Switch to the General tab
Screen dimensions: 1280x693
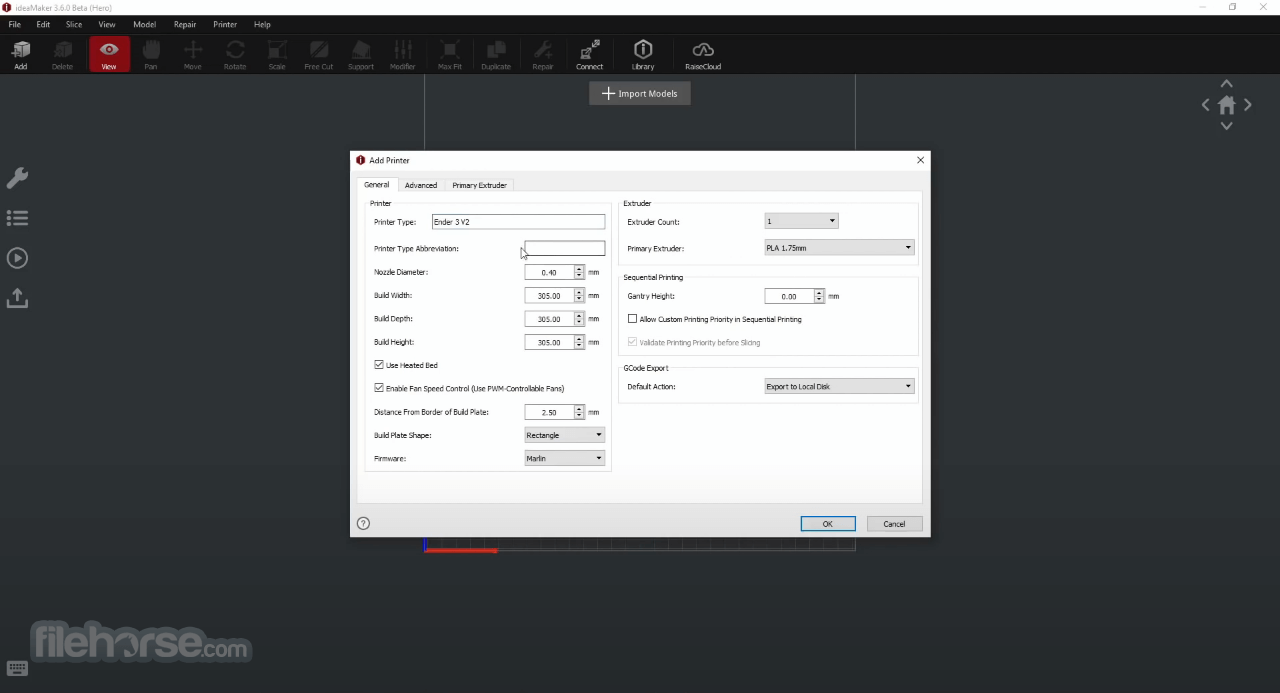click(377, 185)
